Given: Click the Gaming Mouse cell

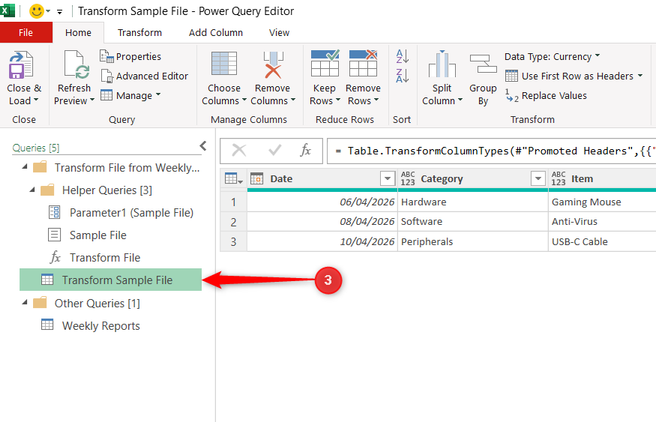Looking at the screenshot, I should point(602,202).
